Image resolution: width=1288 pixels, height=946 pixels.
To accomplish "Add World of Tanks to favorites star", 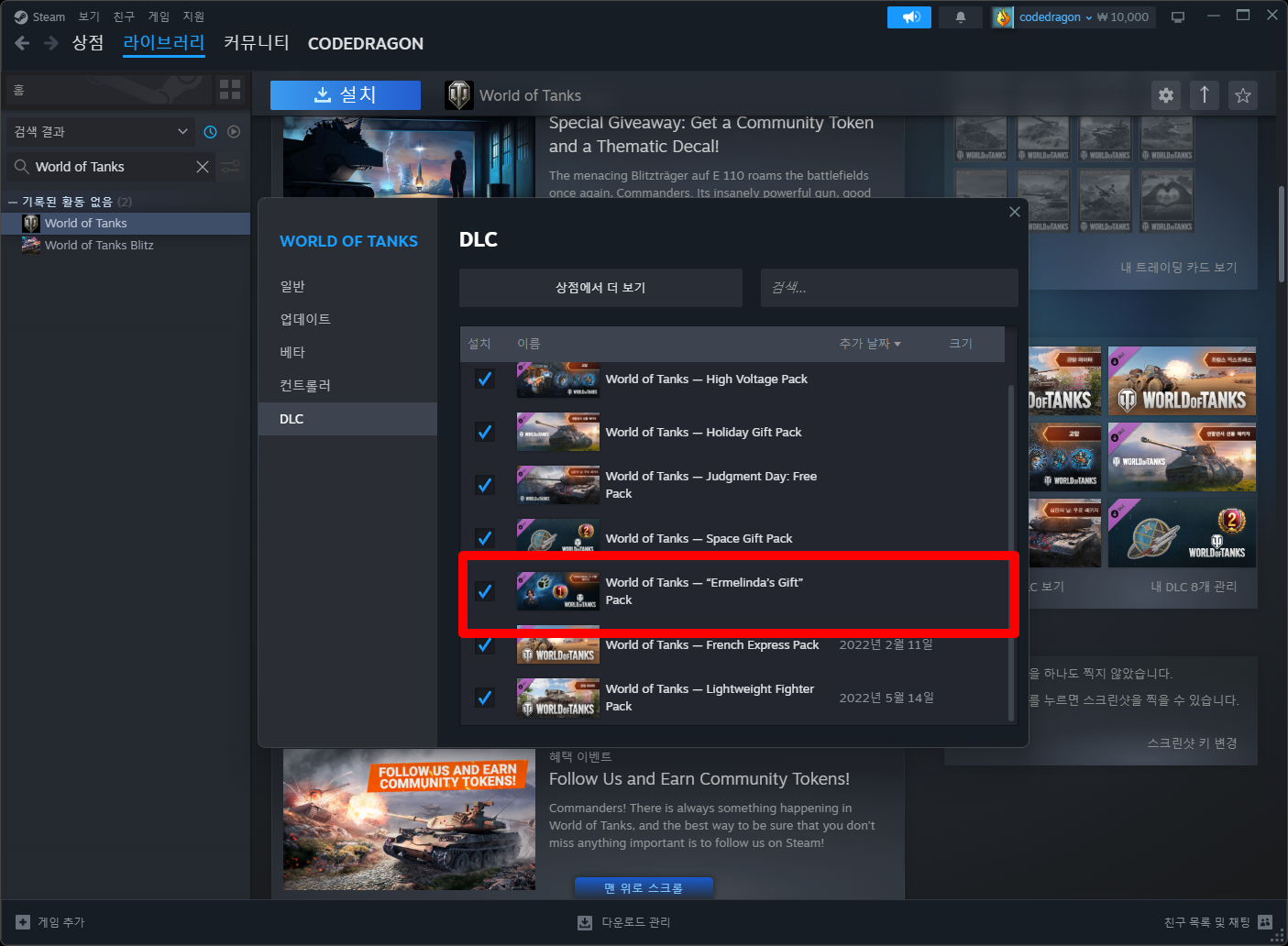I will (x=1243, y=95).
